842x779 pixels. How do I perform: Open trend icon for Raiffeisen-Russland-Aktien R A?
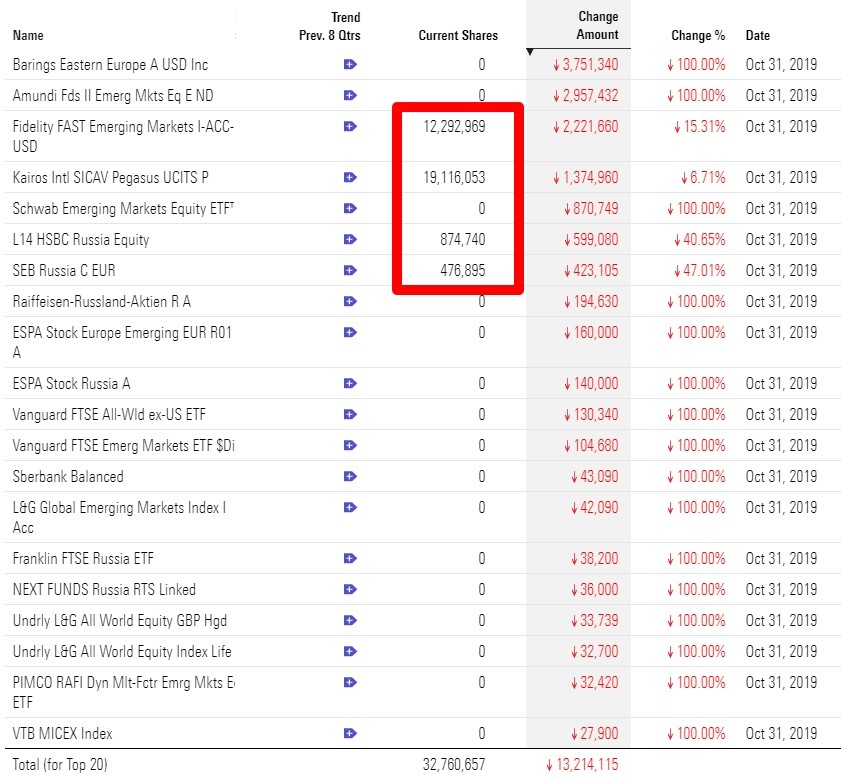pyautogui.click(x=350, y=302)
